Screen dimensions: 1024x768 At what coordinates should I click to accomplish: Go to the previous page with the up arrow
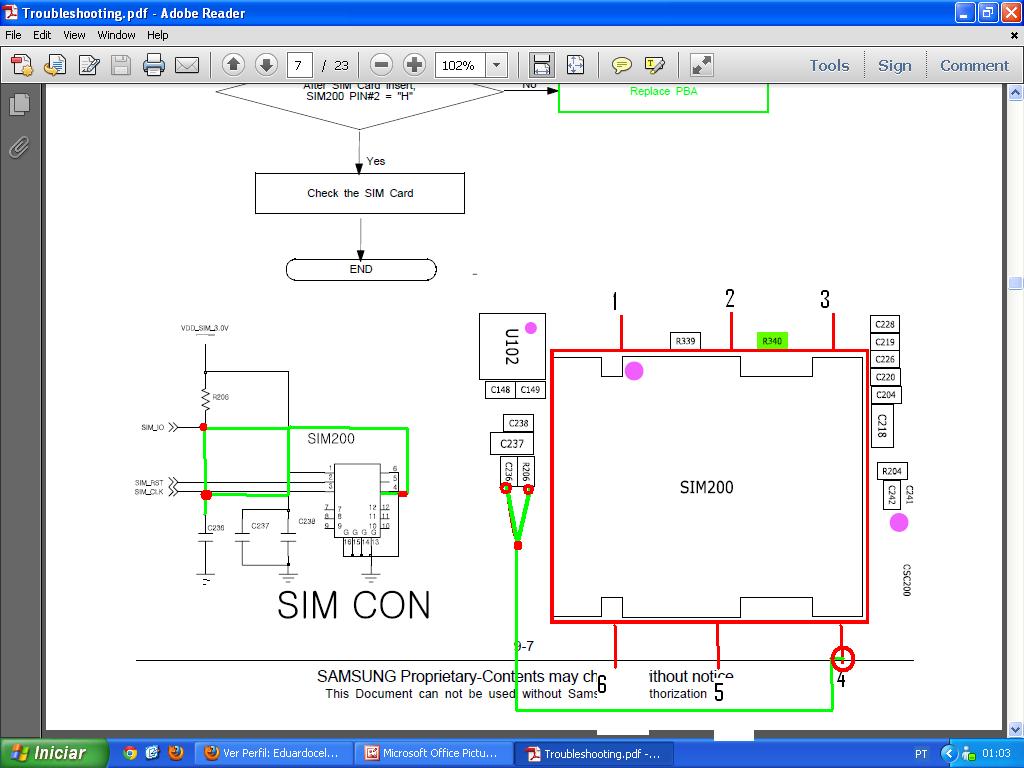233,65
